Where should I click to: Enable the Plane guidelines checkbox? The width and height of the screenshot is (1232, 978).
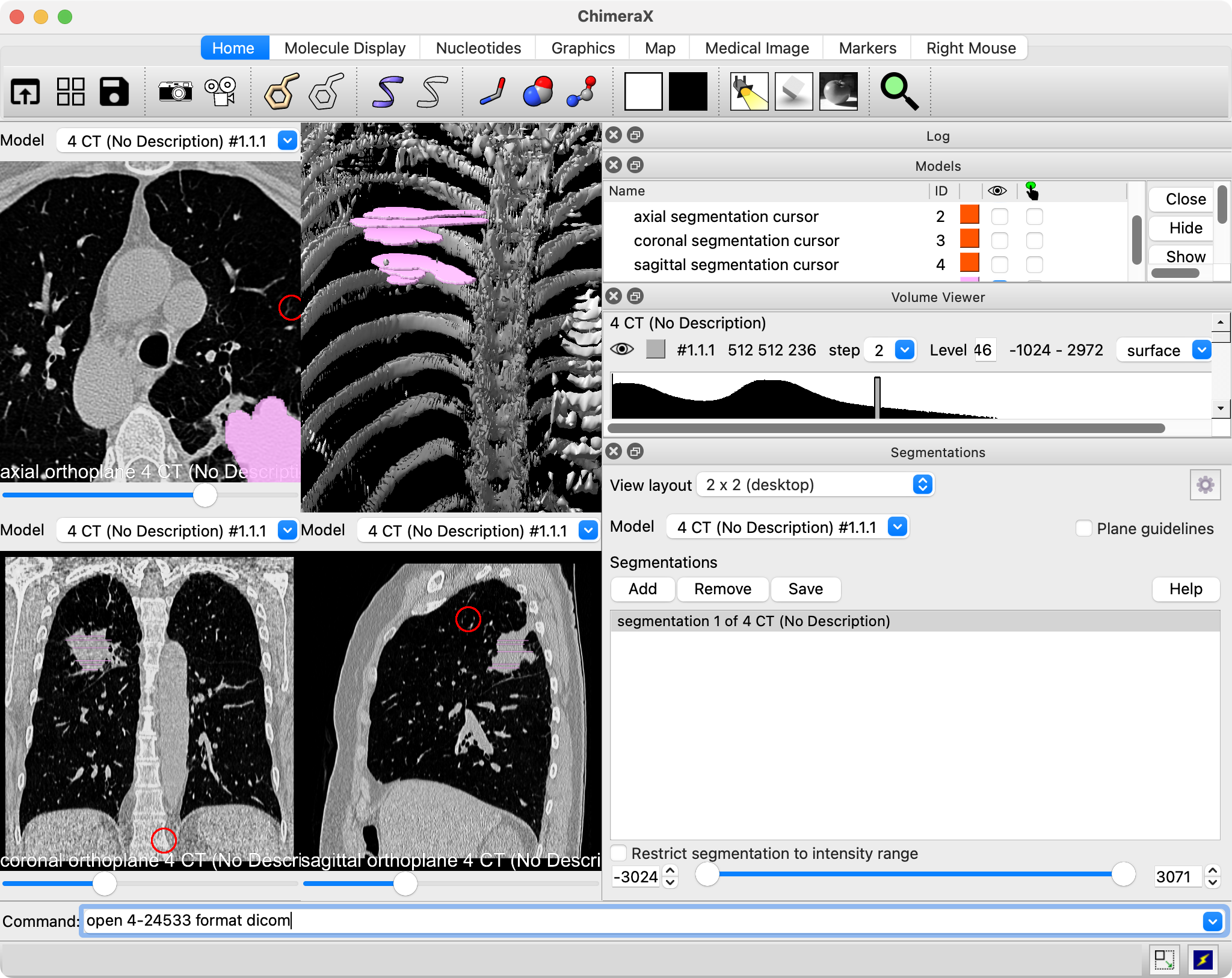[x=1083, y=529]
